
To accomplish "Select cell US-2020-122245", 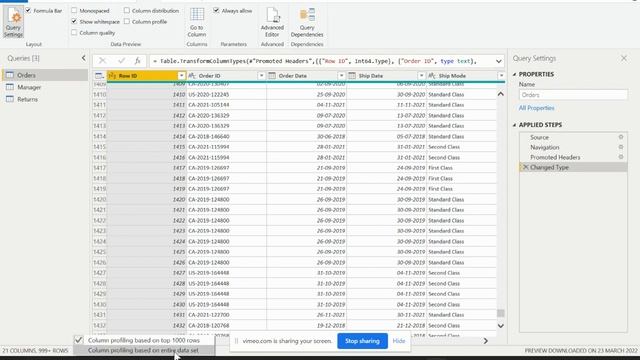I will 227,94.
